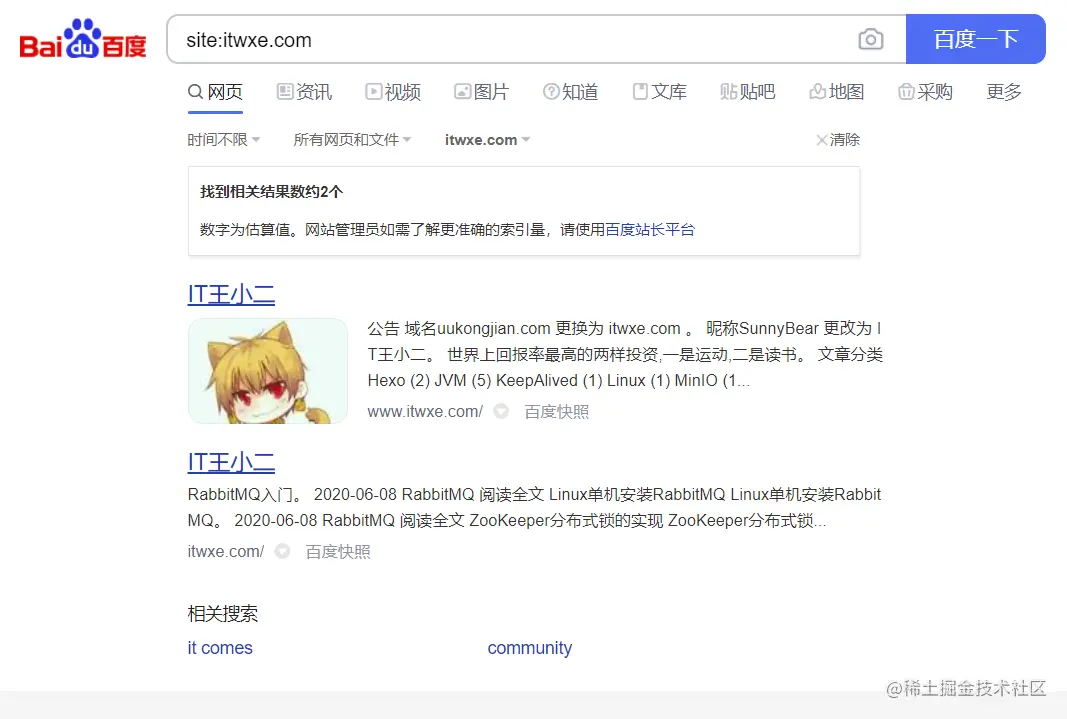Click the cat-eared avatar thumbnail

[268, 371]
